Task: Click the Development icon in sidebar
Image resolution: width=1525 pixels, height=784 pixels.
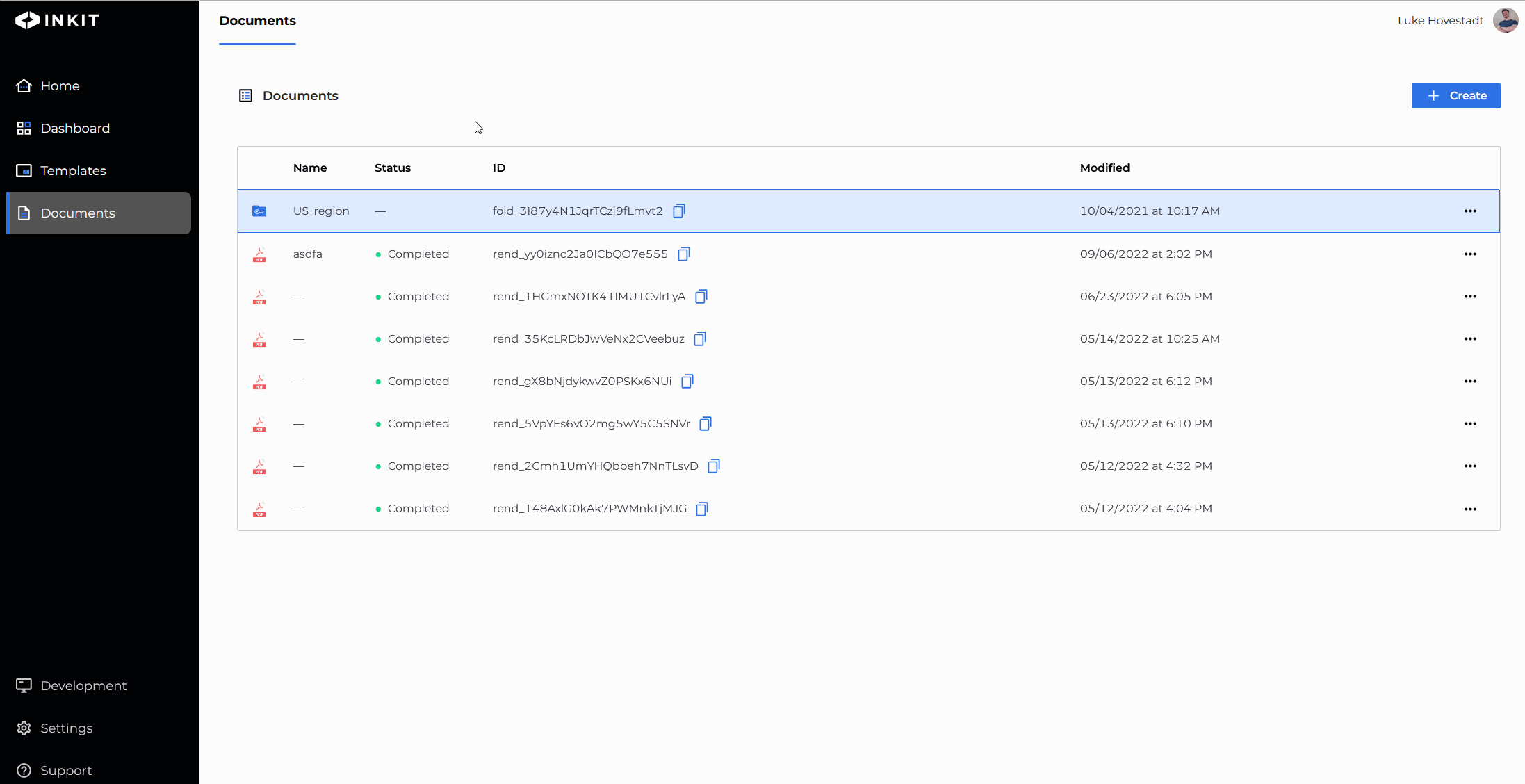Action: [x=22, y=685]
